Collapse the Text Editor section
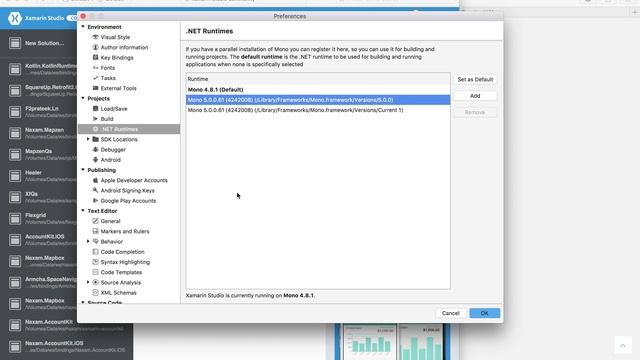Screen dimensions: 640x360 [x=83, y=211]
